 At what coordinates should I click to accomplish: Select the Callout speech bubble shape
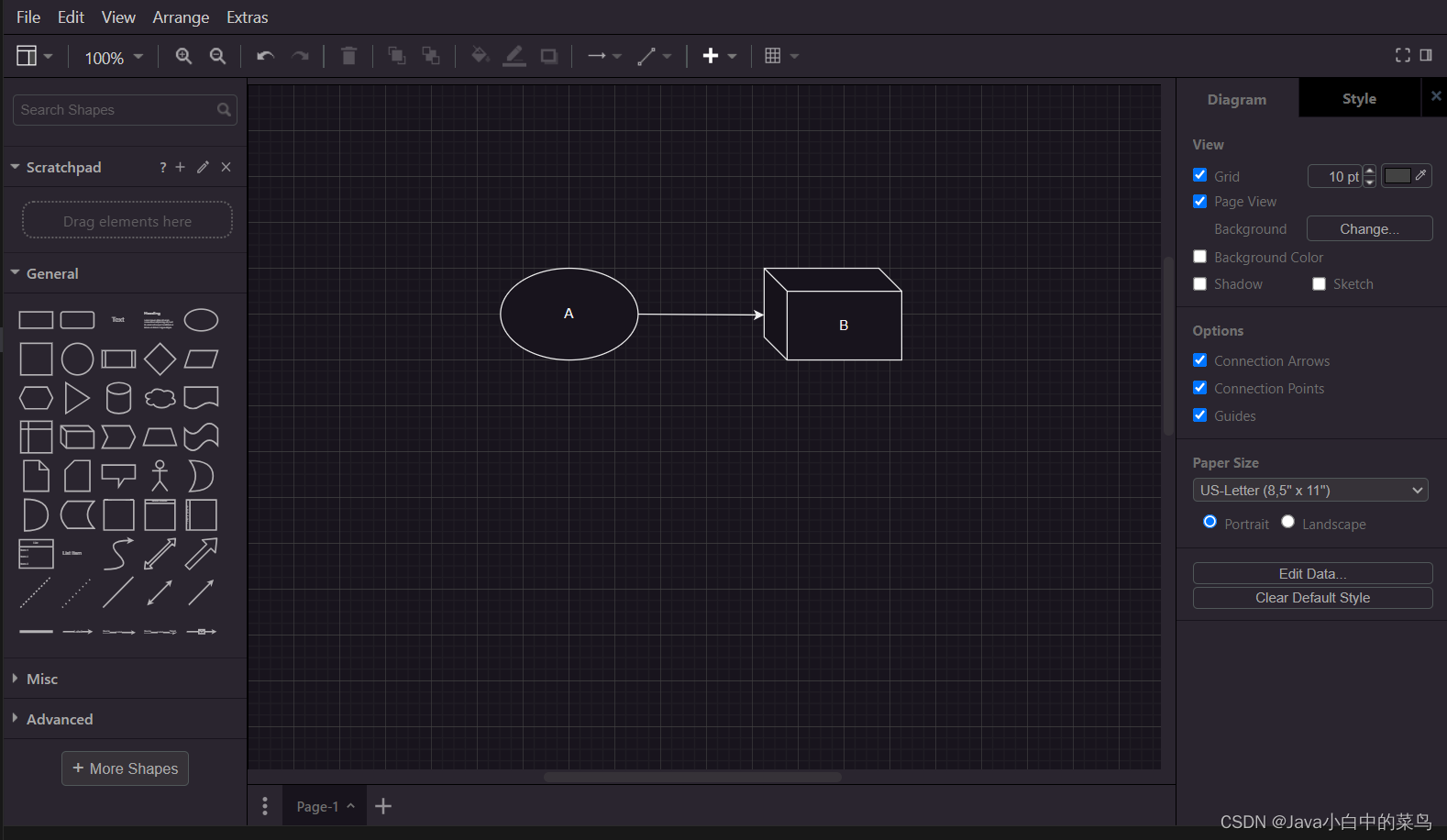118,476
